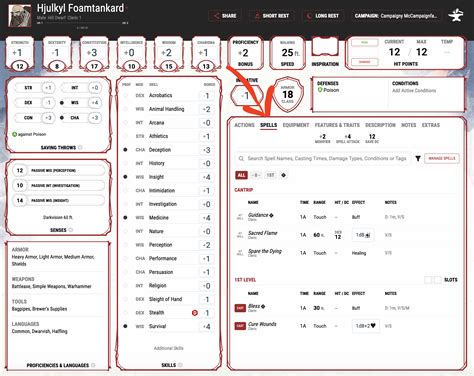Image resolution: width=474 pixels, height=376 pixels.
Task: Click the advantage icon beside against Poison
Action: click(14, 134)
